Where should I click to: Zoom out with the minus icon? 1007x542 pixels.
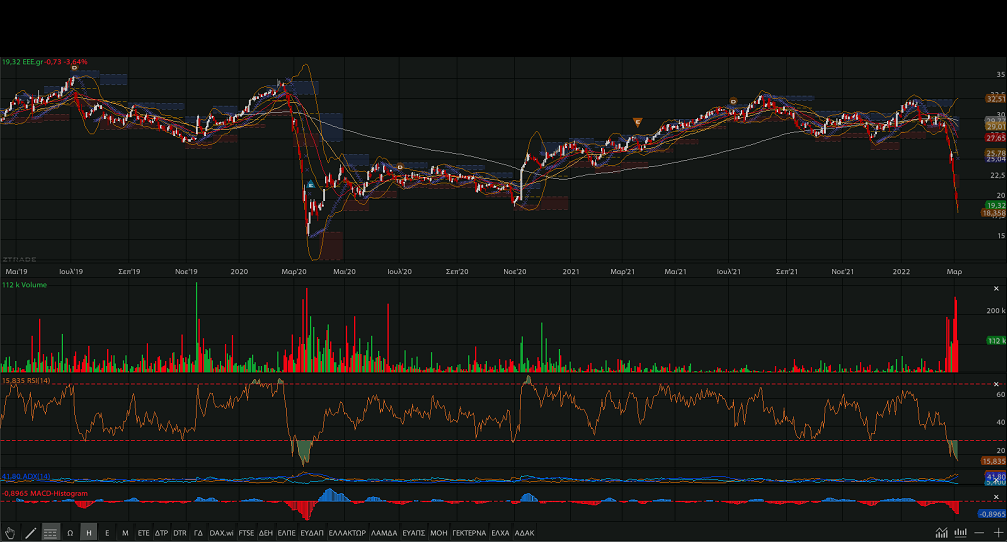click(980, 533)
